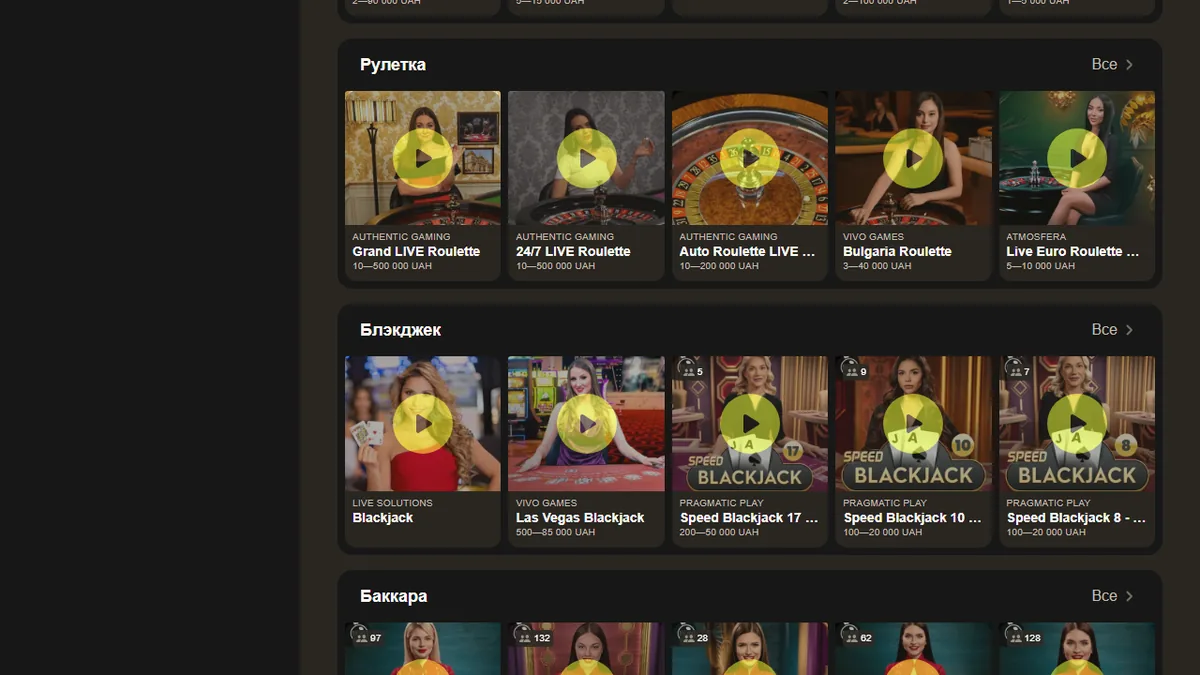Click the Блэкджек section heading

coord(400,329)
